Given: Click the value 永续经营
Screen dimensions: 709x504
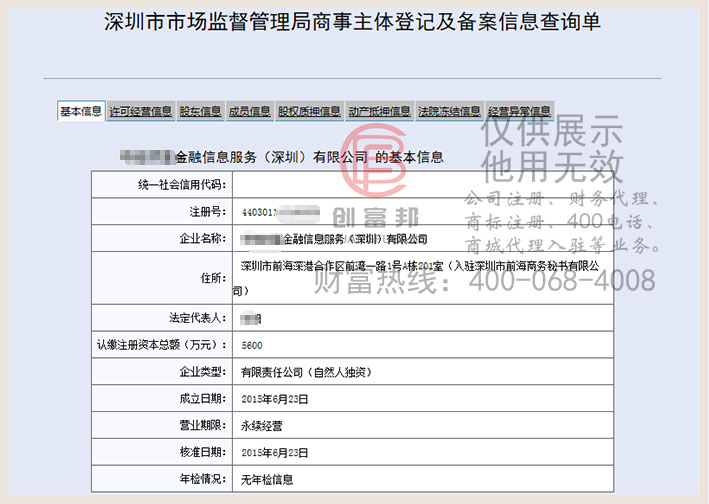Looking at the screenshot, I should (x=261, y=426).
